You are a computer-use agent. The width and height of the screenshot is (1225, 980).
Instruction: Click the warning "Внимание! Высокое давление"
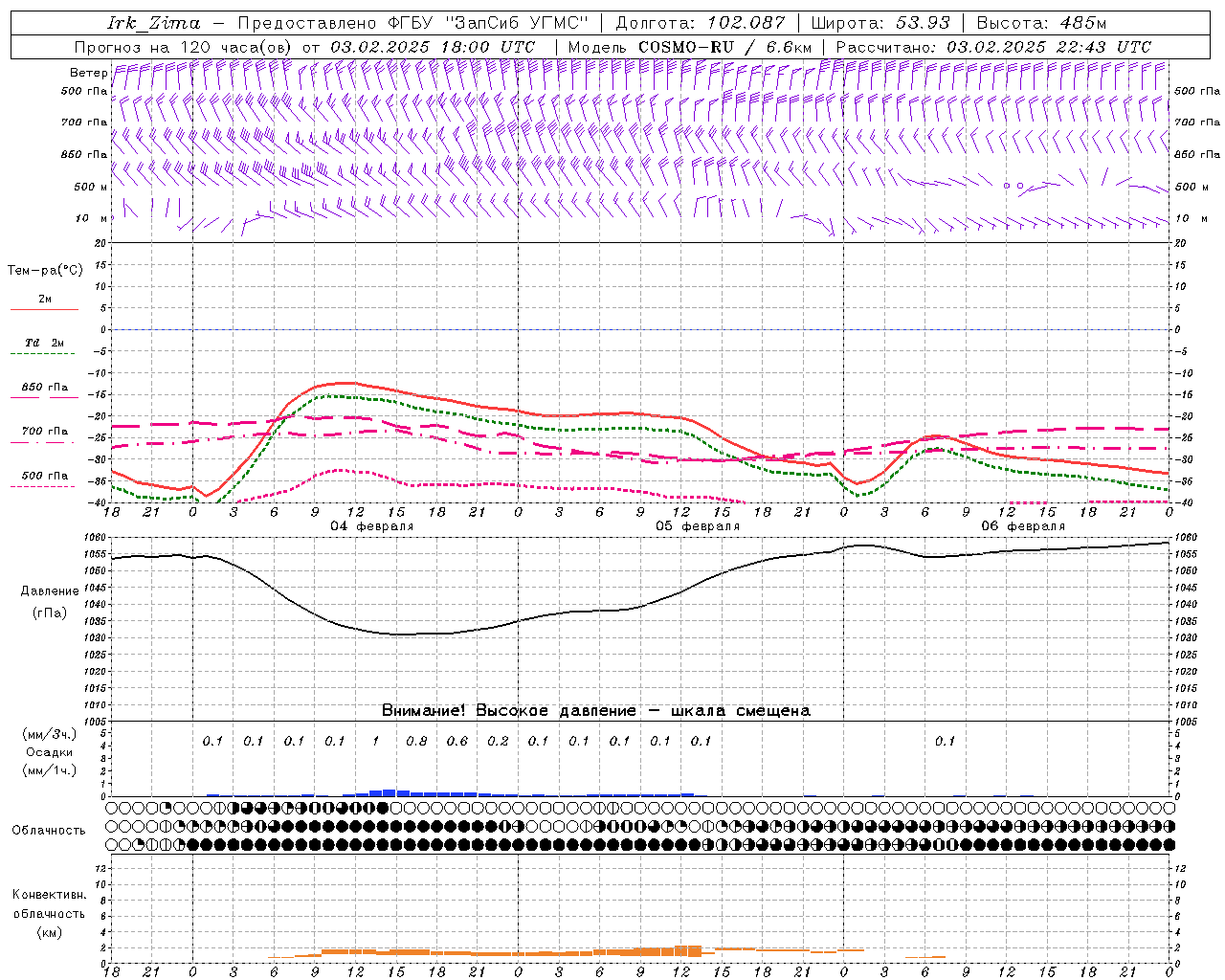[x=508, y=710]
